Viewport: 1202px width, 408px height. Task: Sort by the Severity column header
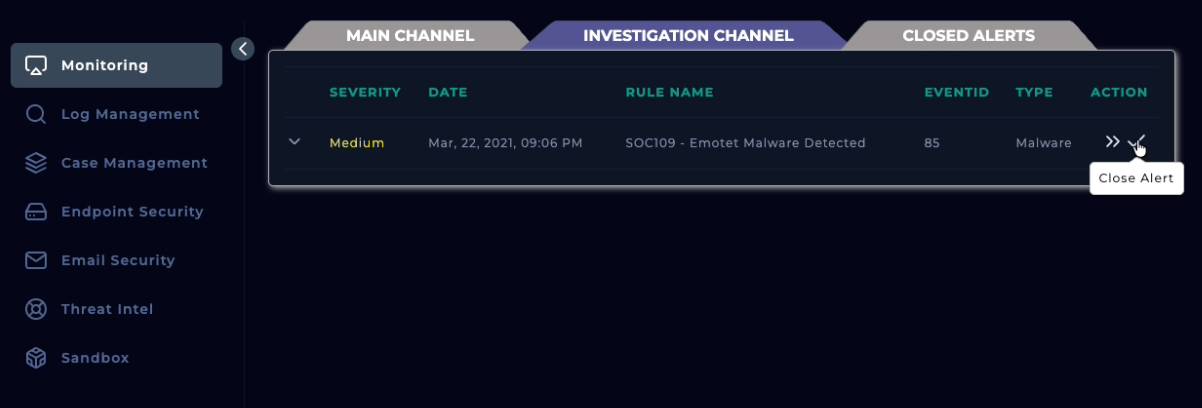[x=365, y=93]
